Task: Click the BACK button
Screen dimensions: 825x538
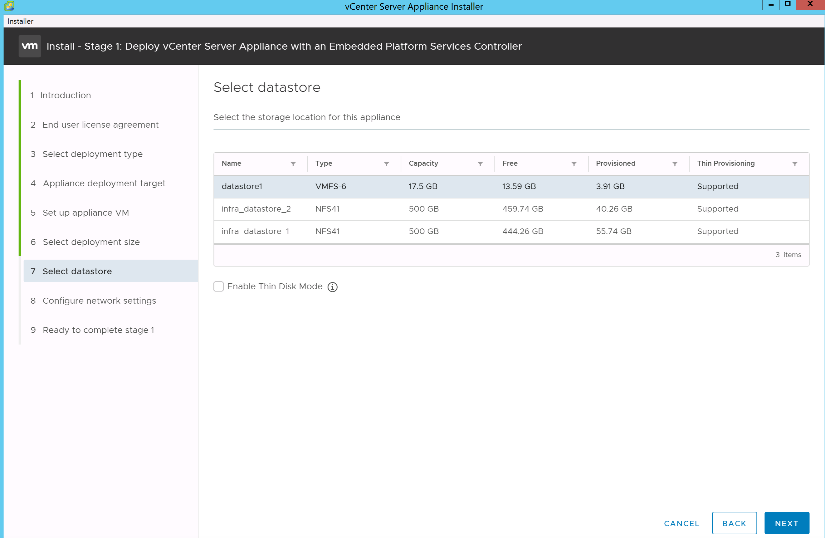Action: pyautogui.click(x=734, y=523)
